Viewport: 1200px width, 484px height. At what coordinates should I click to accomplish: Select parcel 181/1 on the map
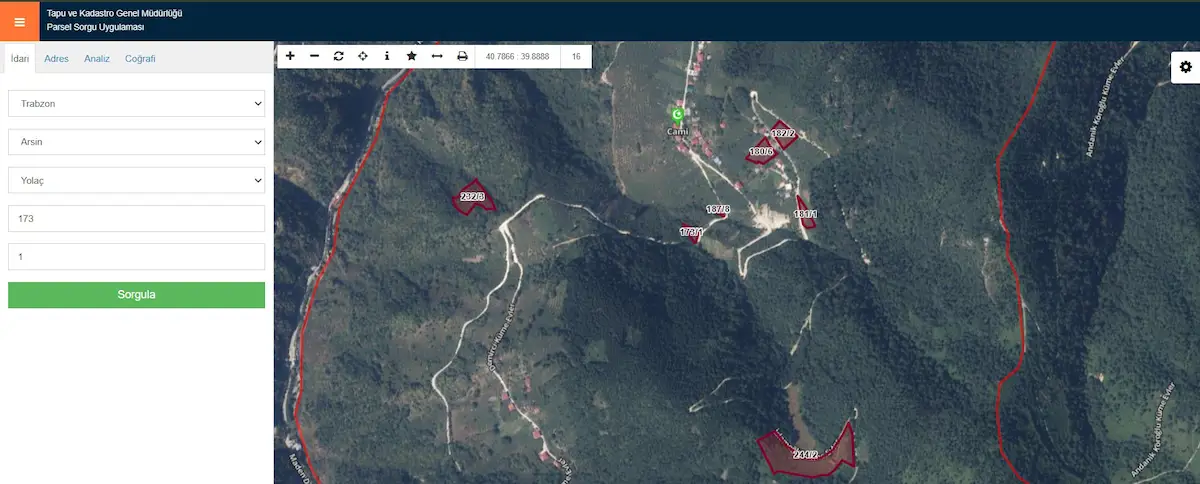point(806,214)
